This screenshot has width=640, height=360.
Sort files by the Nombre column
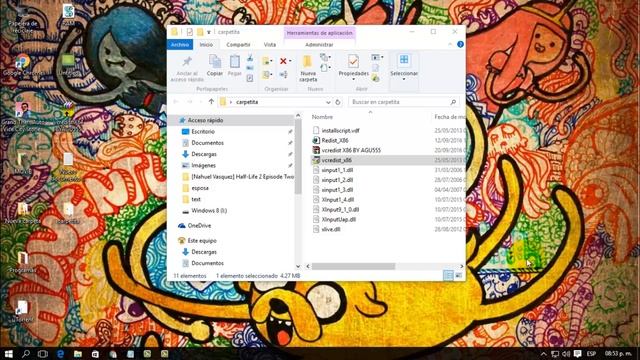coord(322,117)
